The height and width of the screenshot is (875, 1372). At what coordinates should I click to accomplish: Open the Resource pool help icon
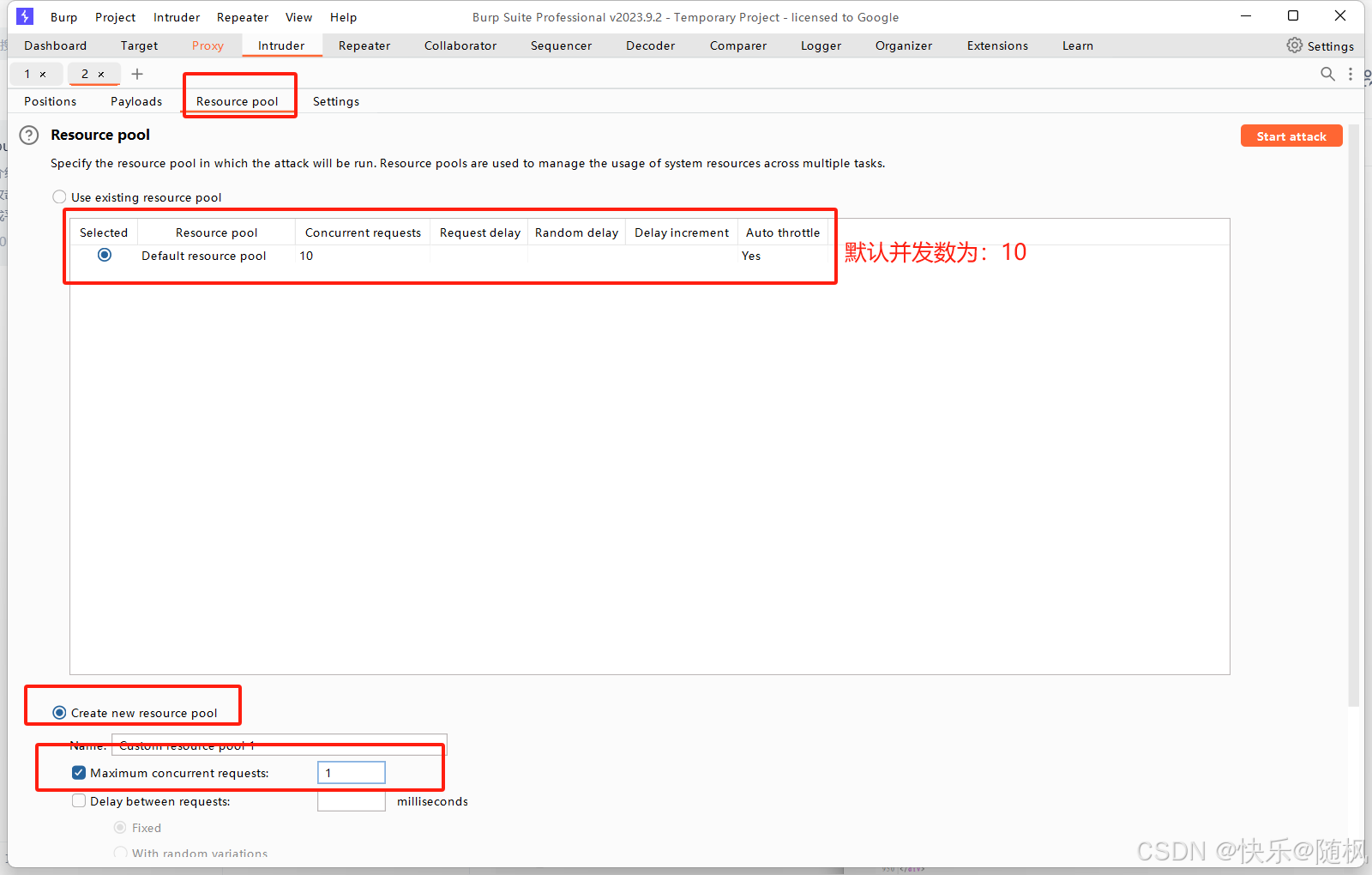coord(29,136)
